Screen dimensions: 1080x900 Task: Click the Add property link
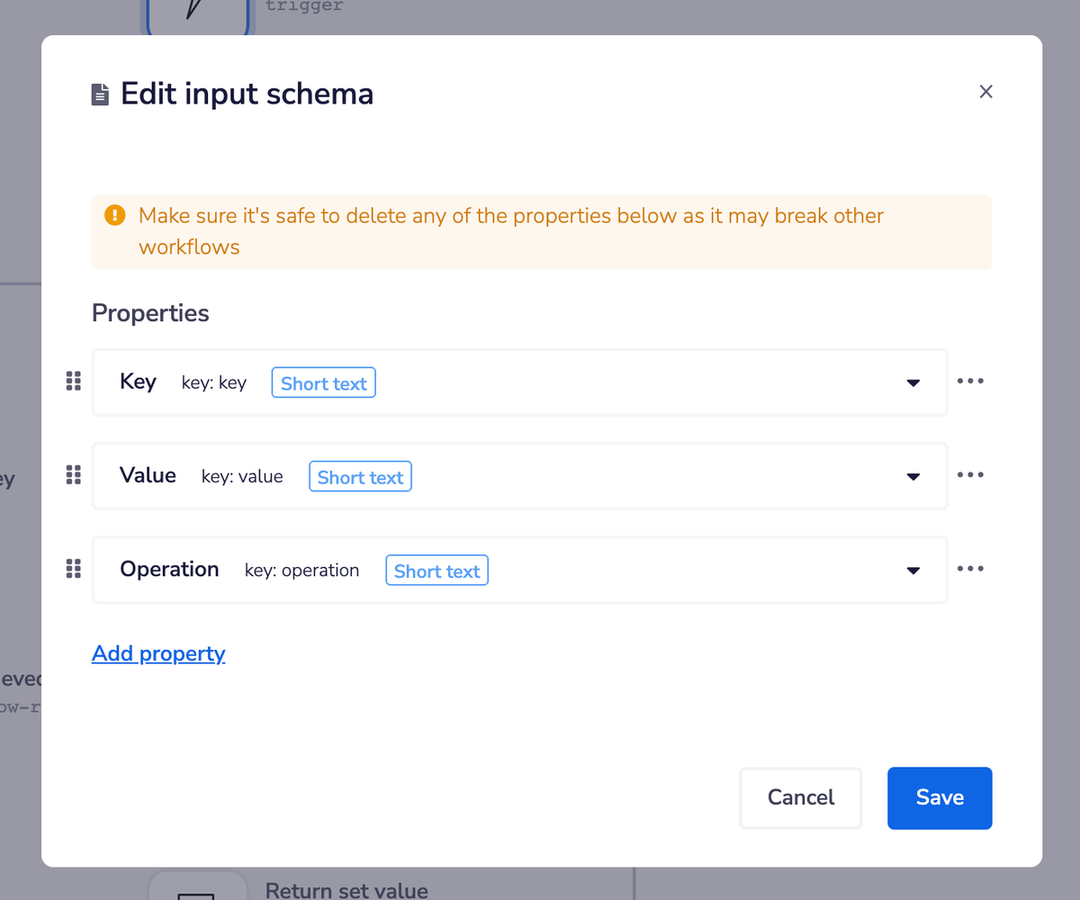point(158,654)
